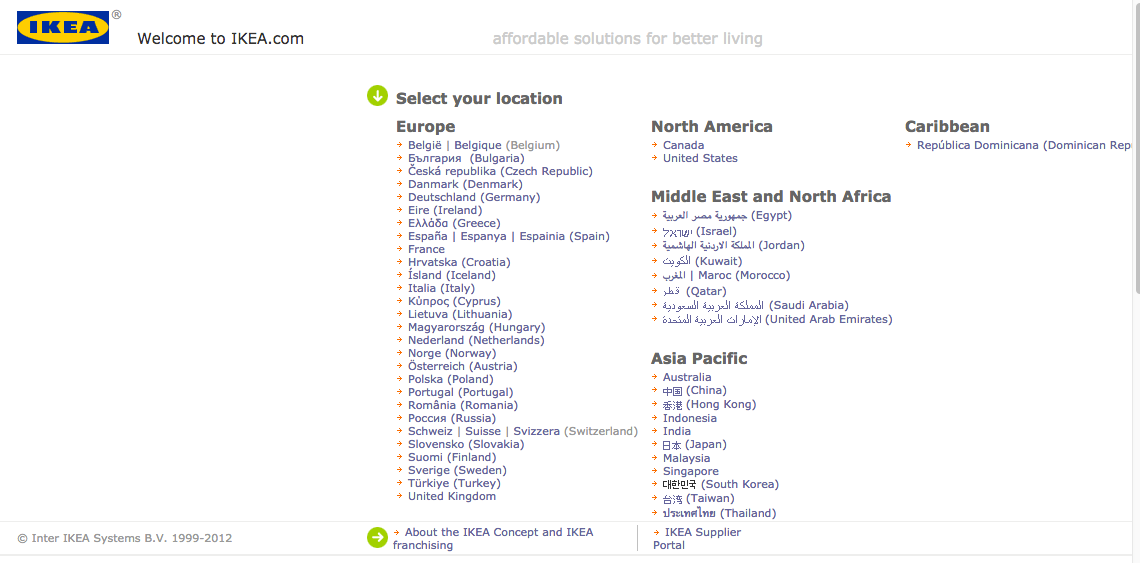
Task: Choose Canada under North America
Action: [683, 145]
